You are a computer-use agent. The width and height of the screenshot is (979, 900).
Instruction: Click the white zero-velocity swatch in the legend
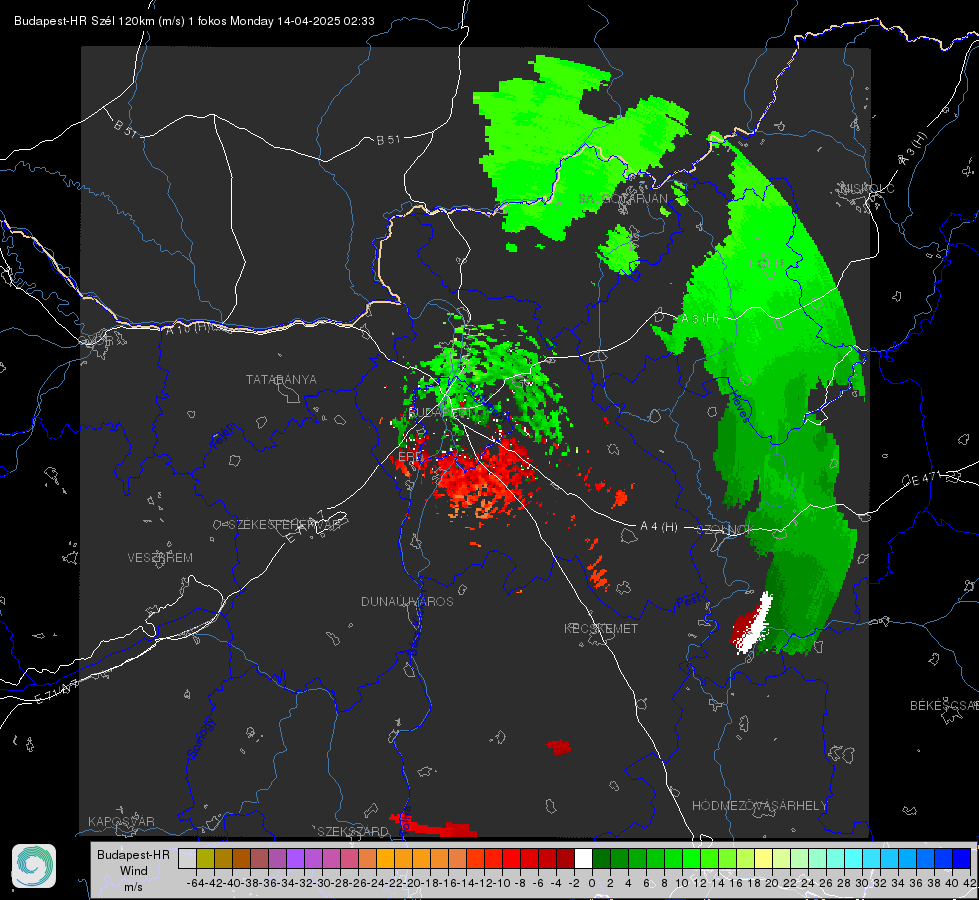[583, 858]
